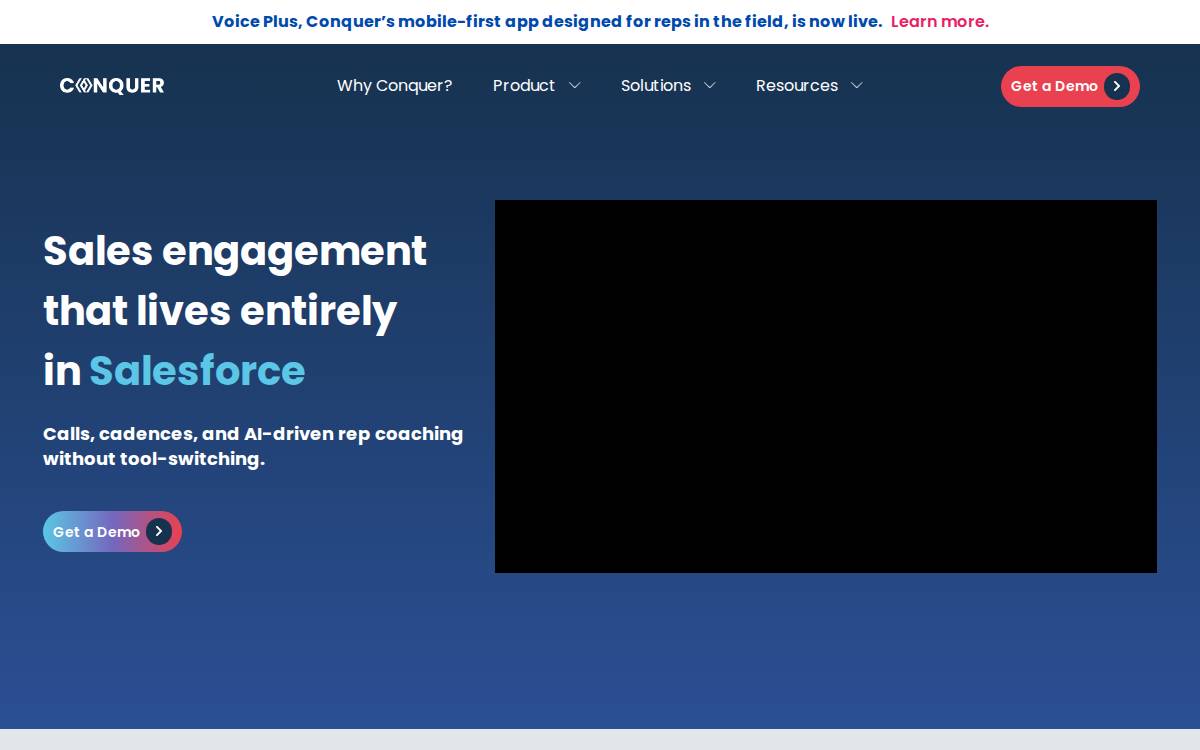
Task: Click the black video player area
Action: [826, 386]
